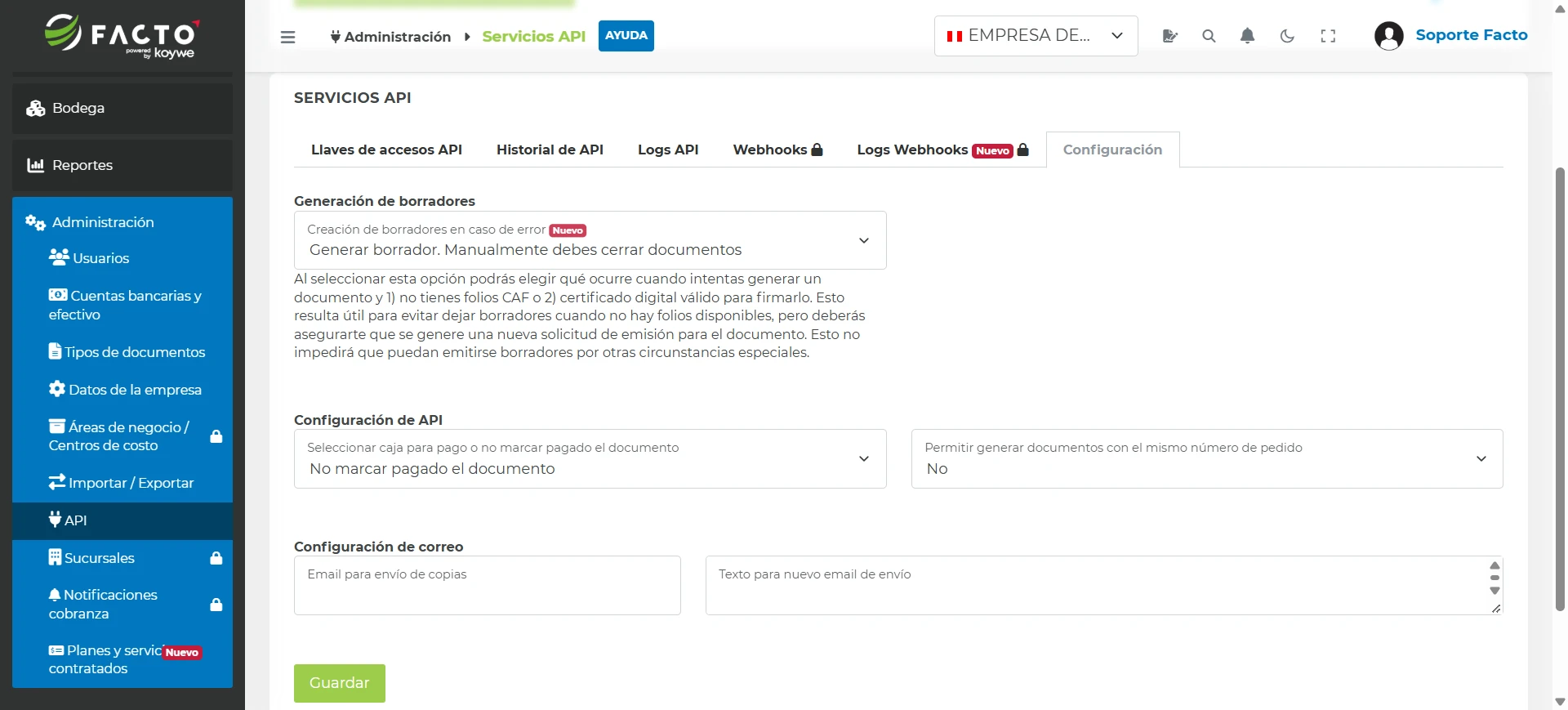Click the Administración breadcrumb link
The height and width of the screenshot is (710, 1568).
pyautogui.click(x=390, y=37)
